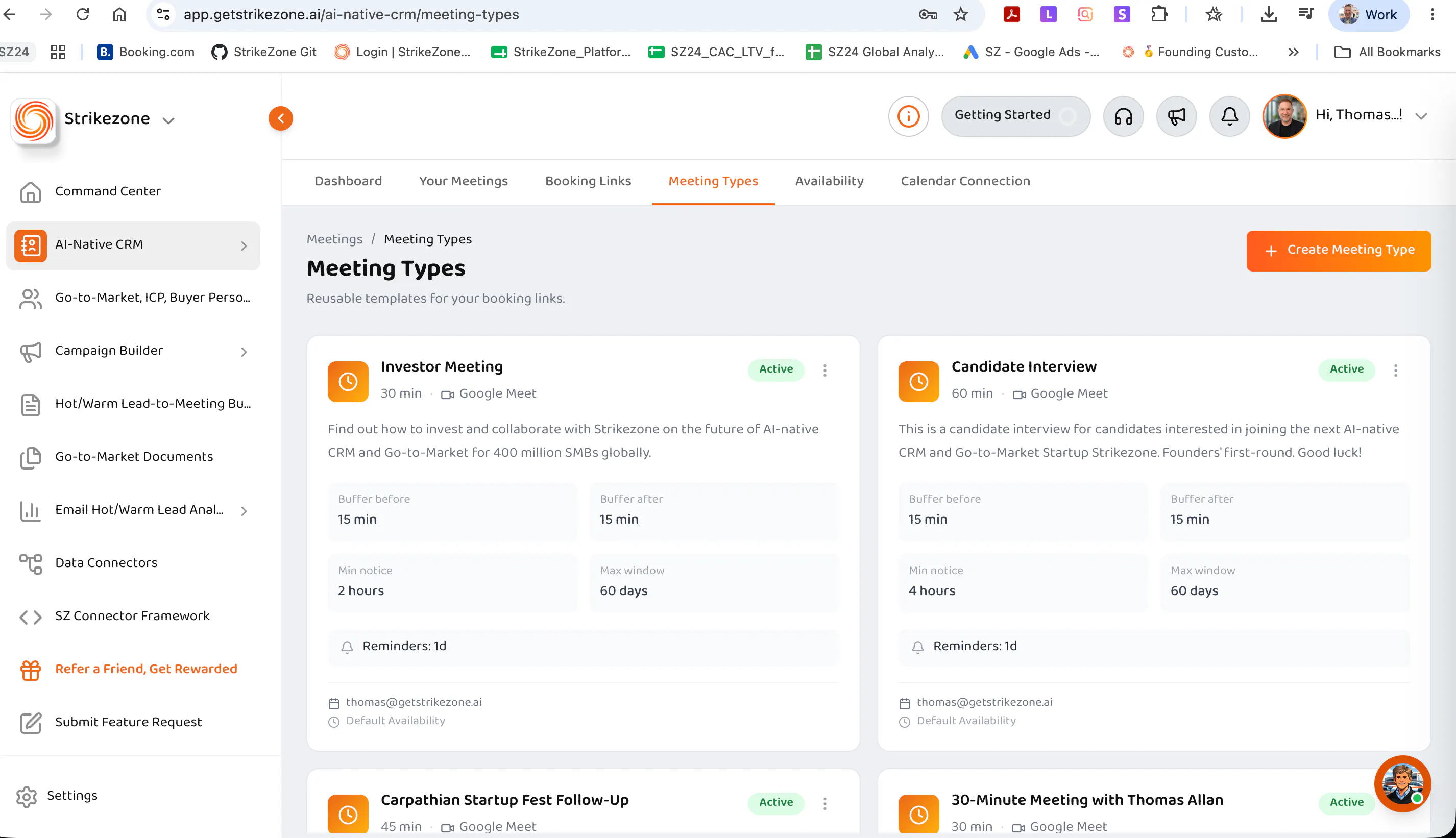1456x838 pixels.
Task: Open the Availability tab
Action: (x=829, y=181)
